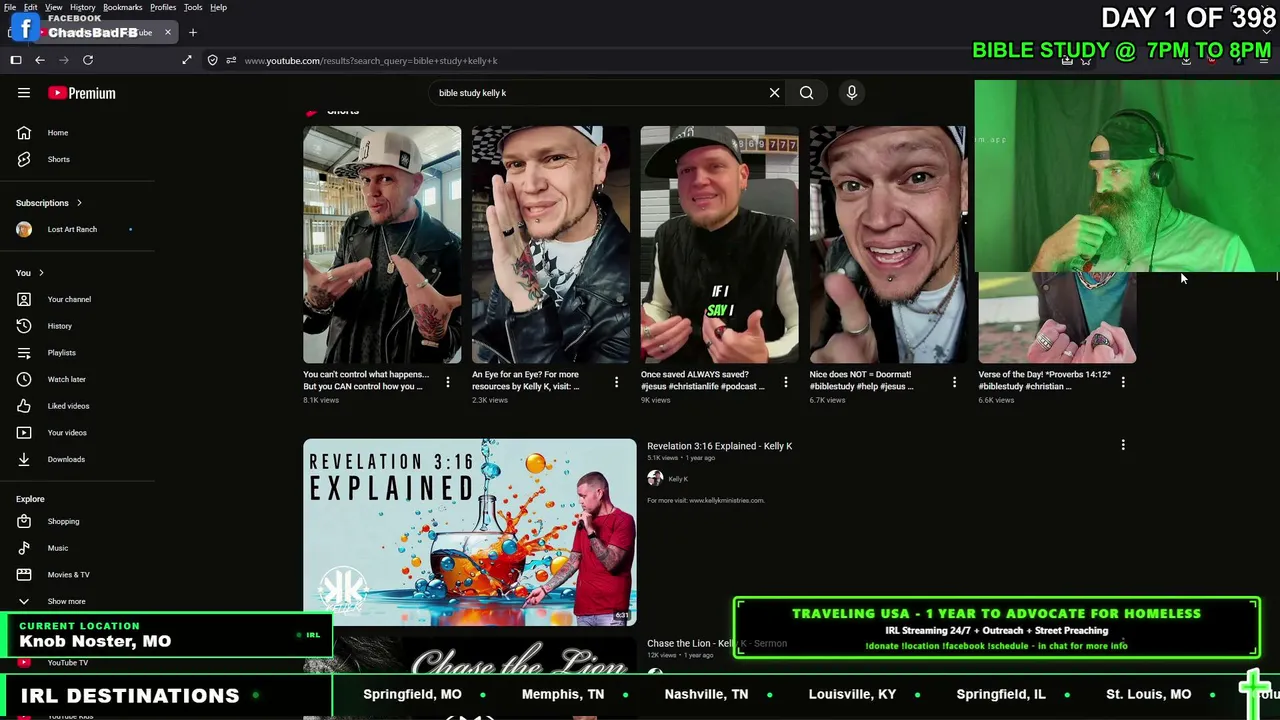This screenshot has height=720, width=1280.
Task: Start voice search with the microphone
Action: [x=852, y=93]
